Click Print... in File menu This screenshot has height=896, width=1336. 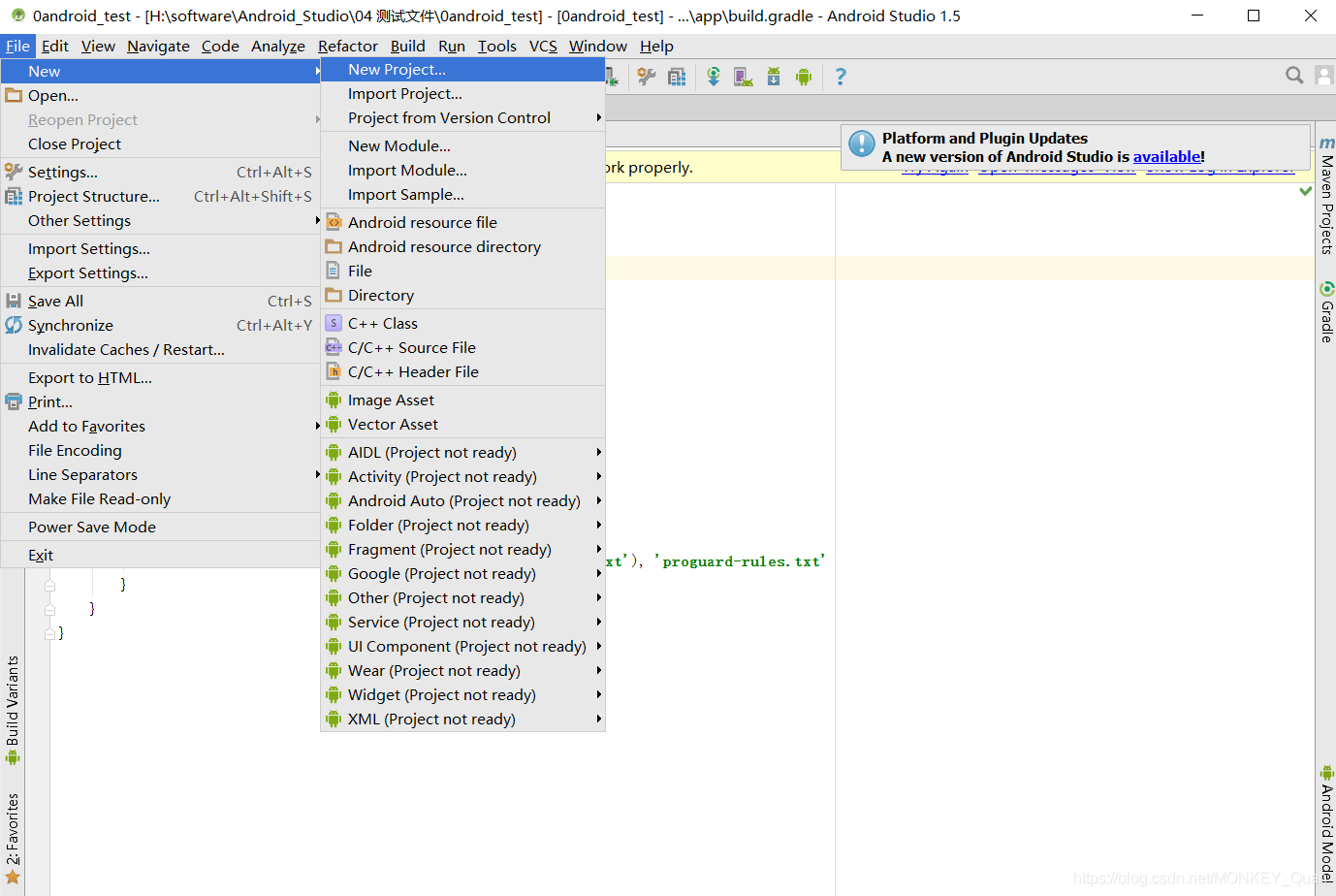[160, 401]
